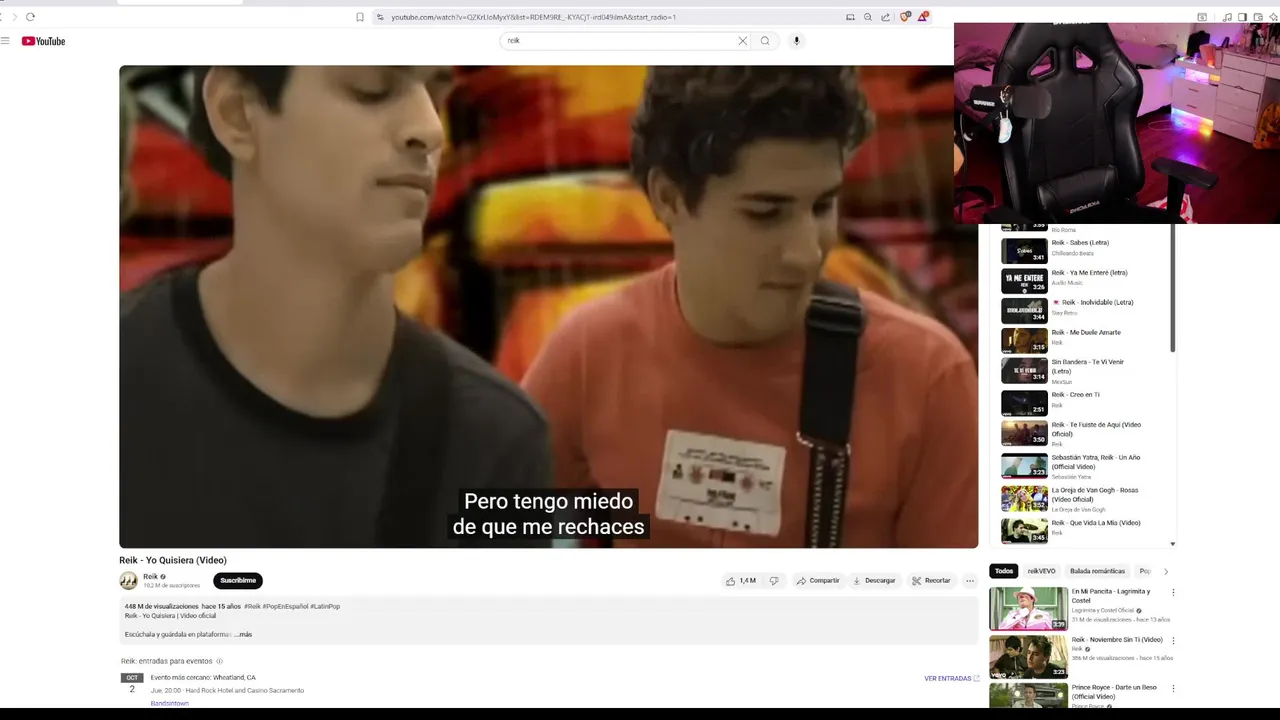Open VER ENTRADAS tickets link
1280x720 pixels.
[x=951, y=678]
